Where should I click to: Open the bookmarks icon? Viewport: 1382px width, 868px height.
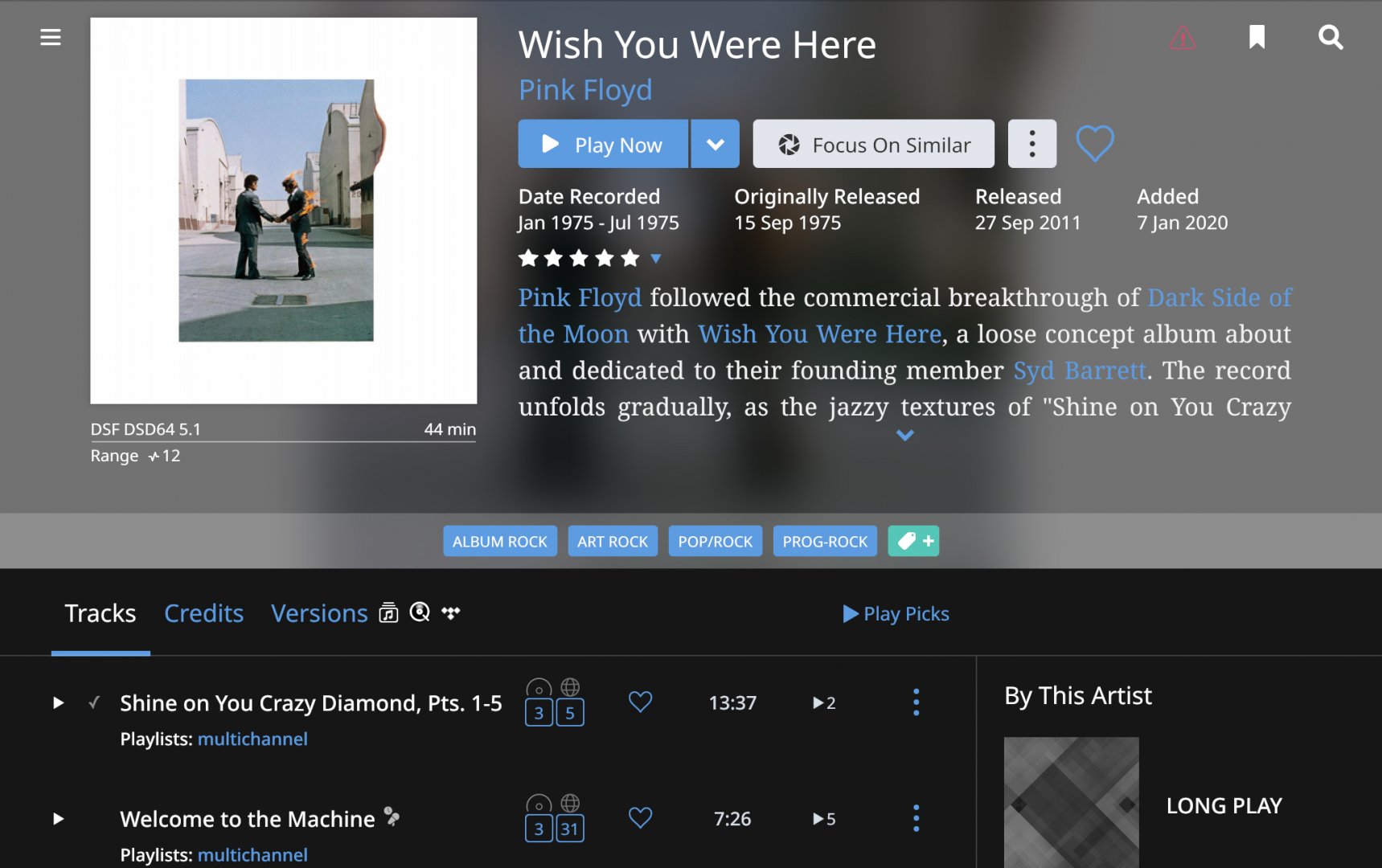point(1257,37)
